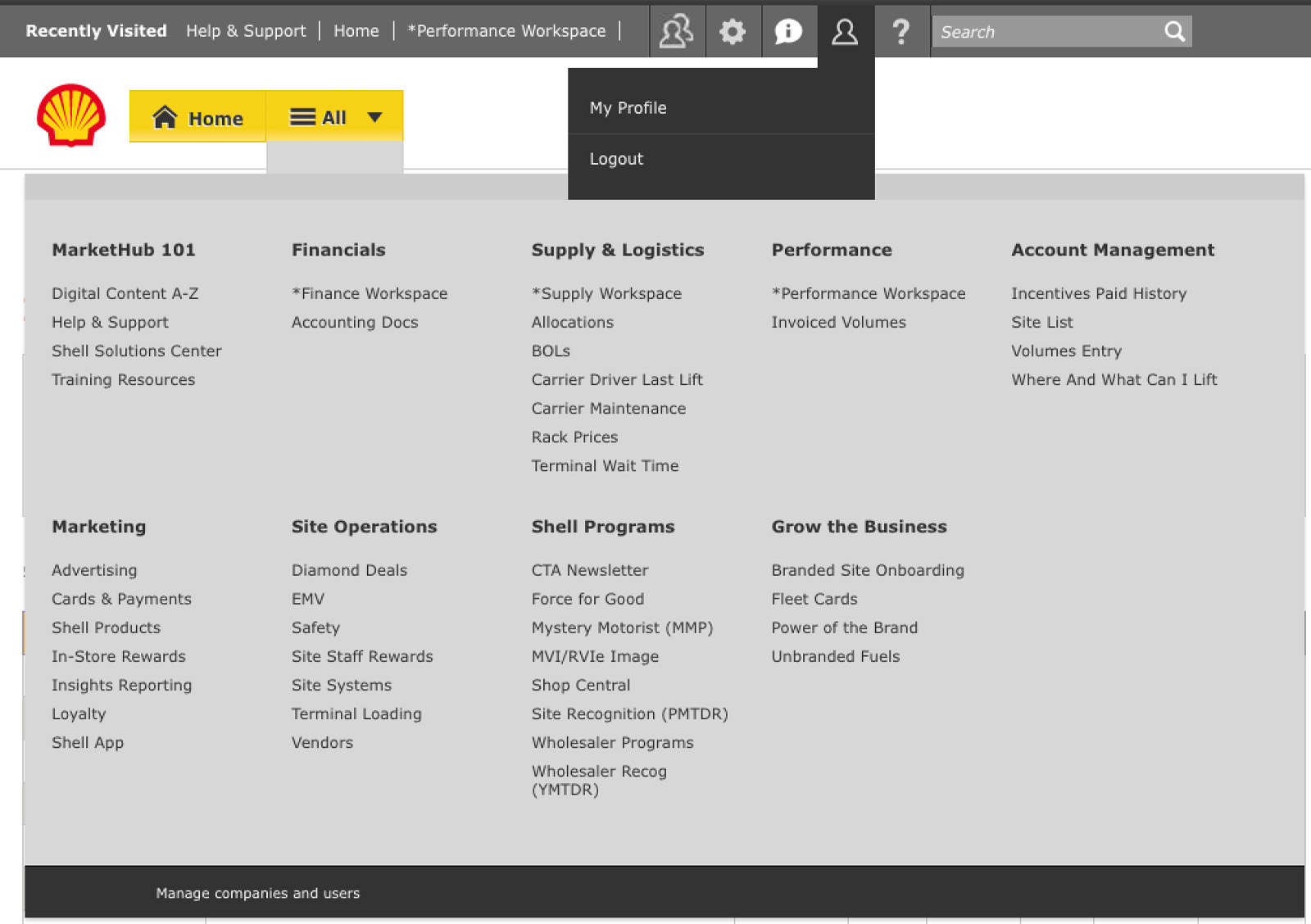Select My Profile from user menu

coord(628,108)
